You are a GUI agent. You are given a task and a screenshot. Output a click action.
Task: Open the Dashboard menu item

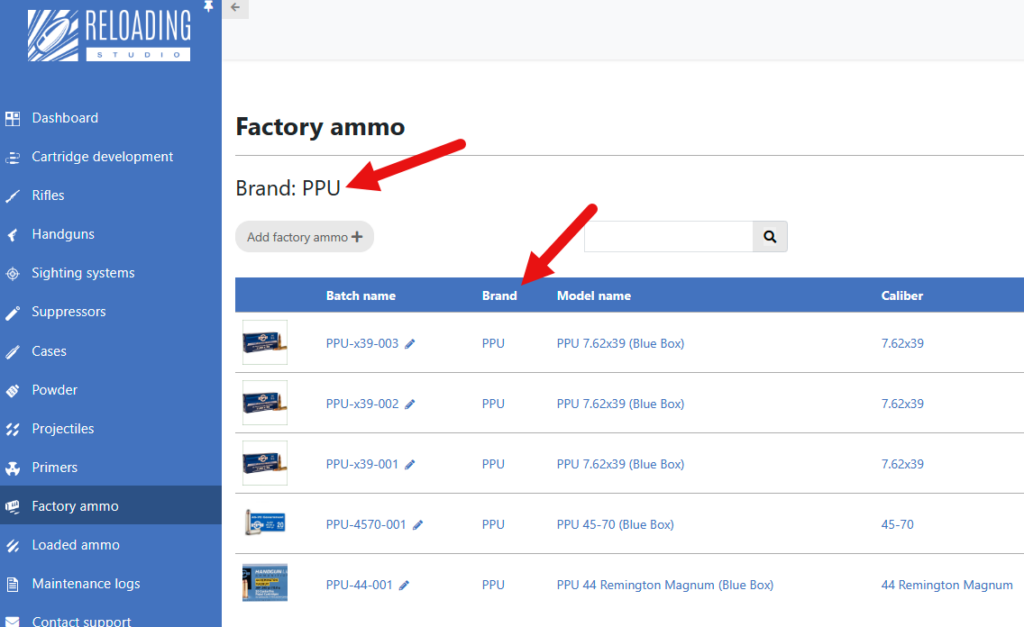coord(65,118)
